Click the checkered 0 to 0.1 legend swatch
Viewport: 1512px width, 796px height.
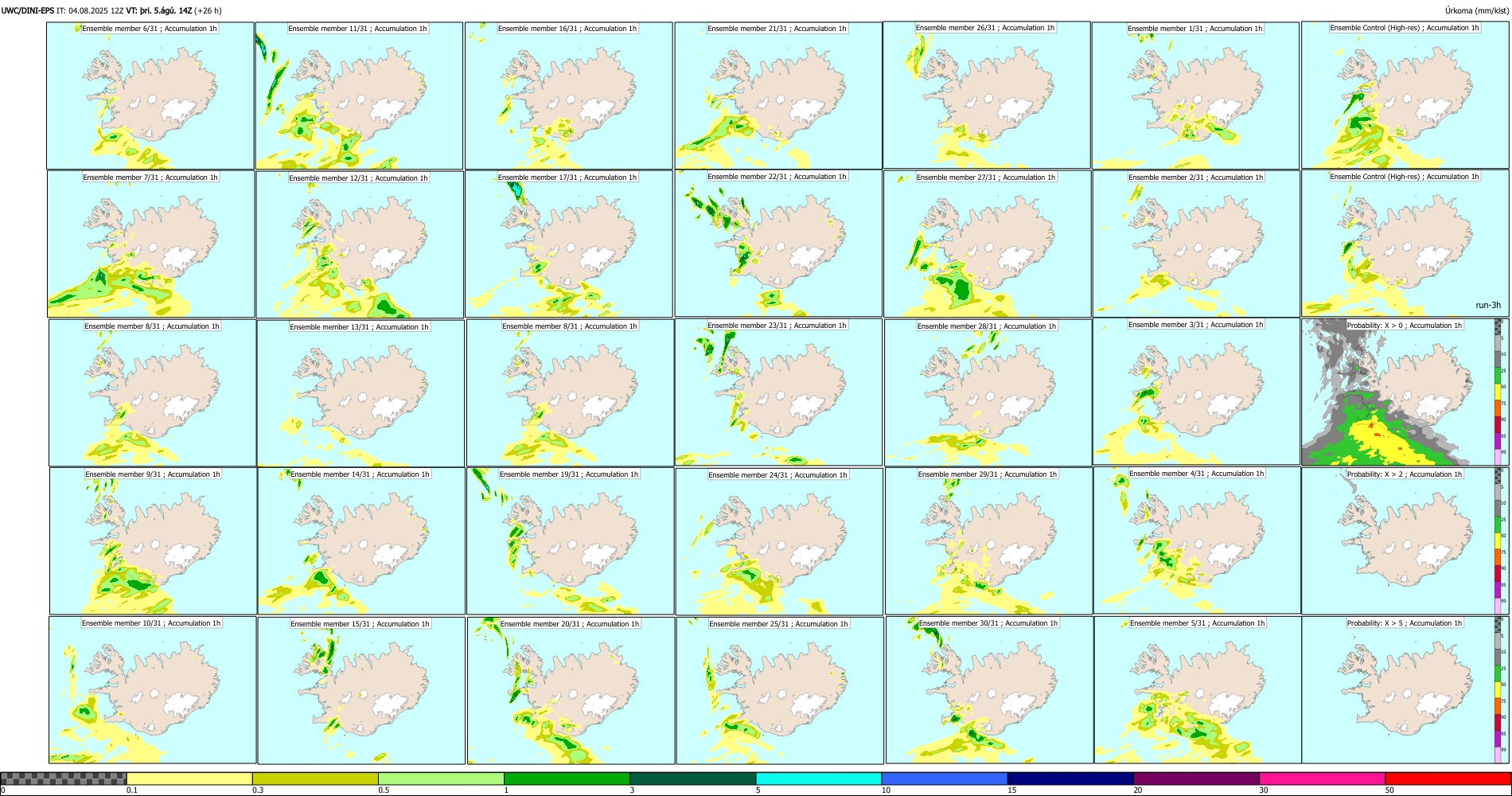(x=64, y=778)
